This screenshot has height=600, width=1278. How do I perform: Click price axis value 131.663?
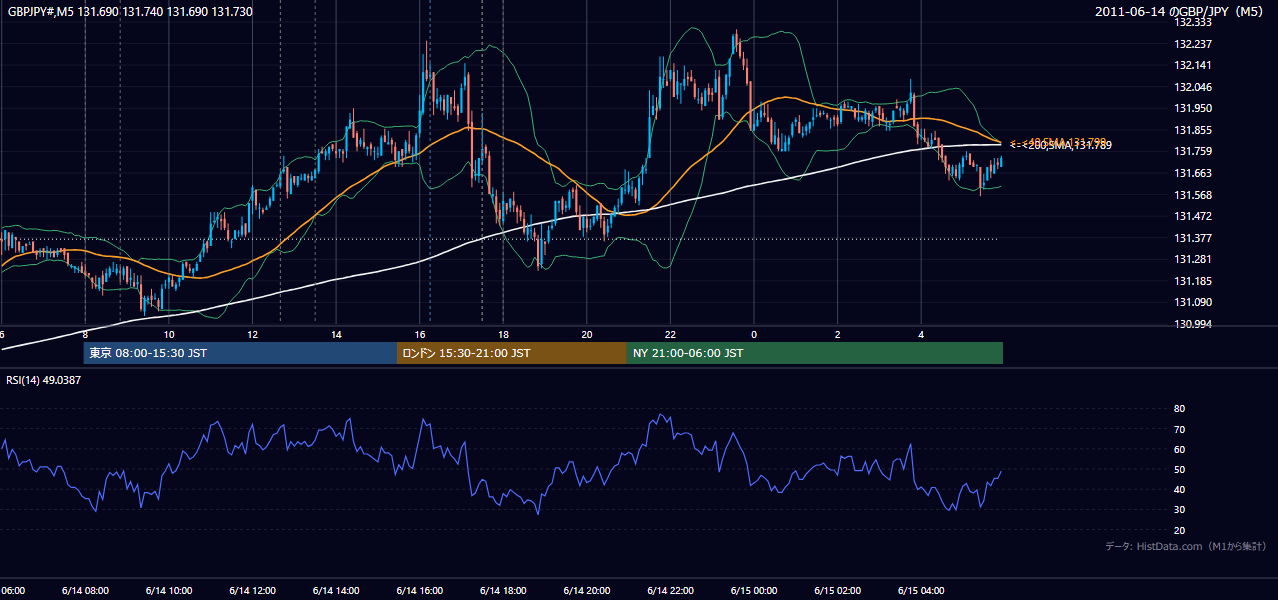click(x=1193, y=173)
